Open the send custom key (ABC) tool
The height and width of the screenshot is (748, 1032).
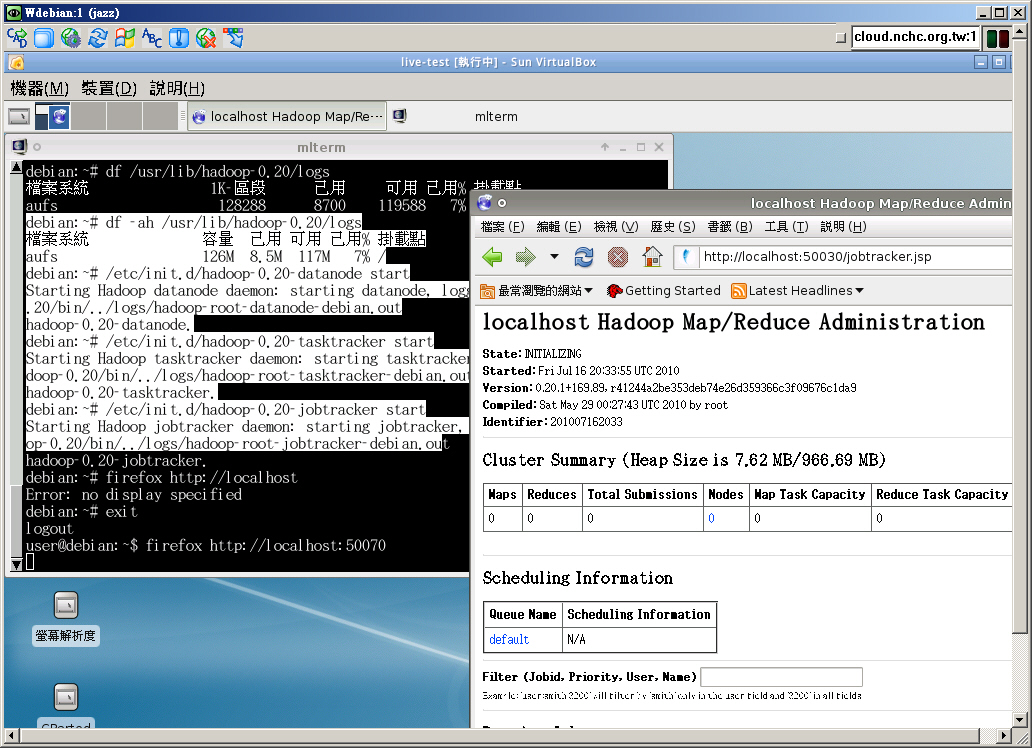[x=152, y=38]
